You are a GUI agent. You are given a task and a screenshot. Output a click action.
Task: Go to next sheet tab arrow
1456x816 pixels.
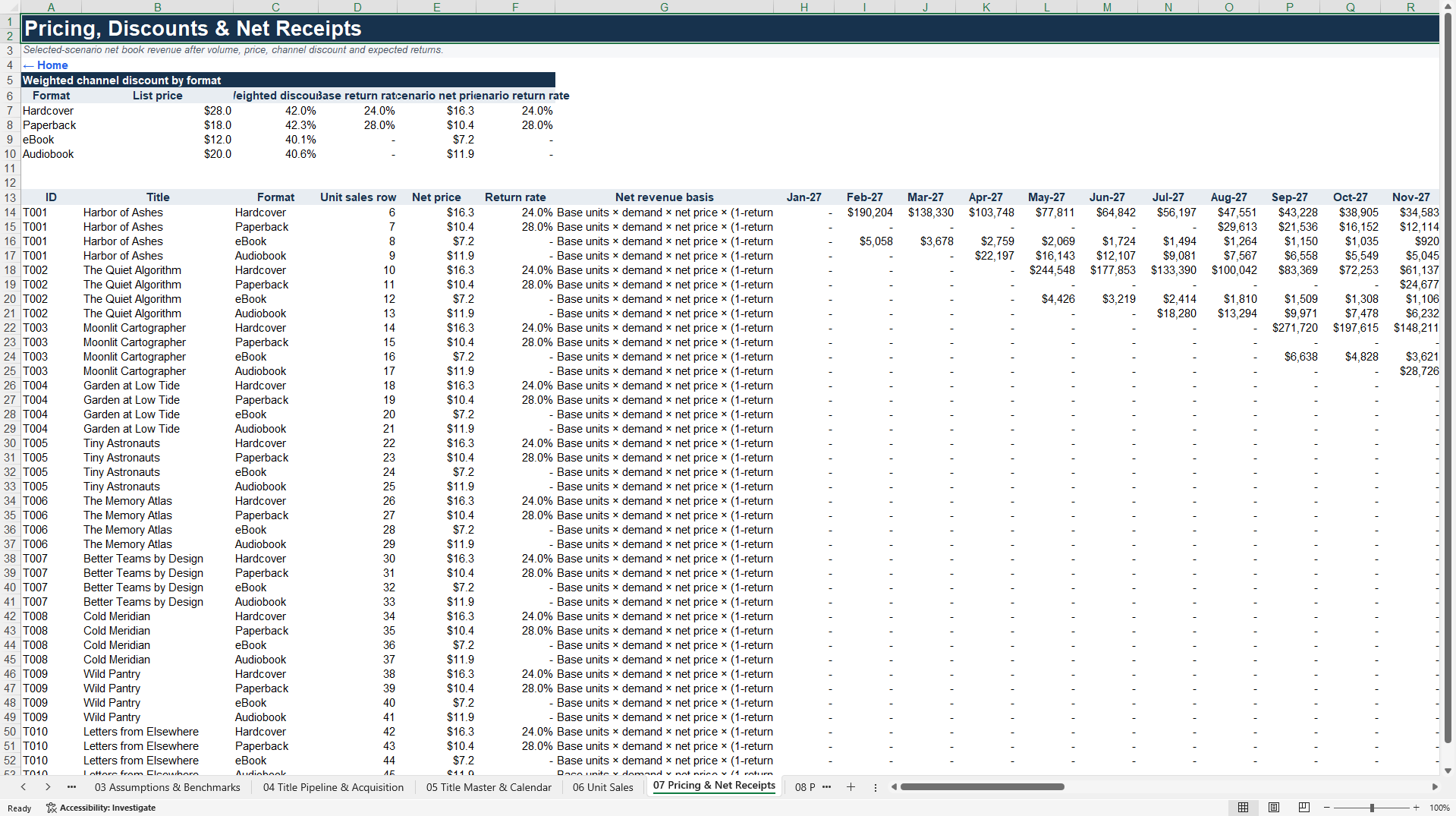pyautogui.click(x=48, y=787)
